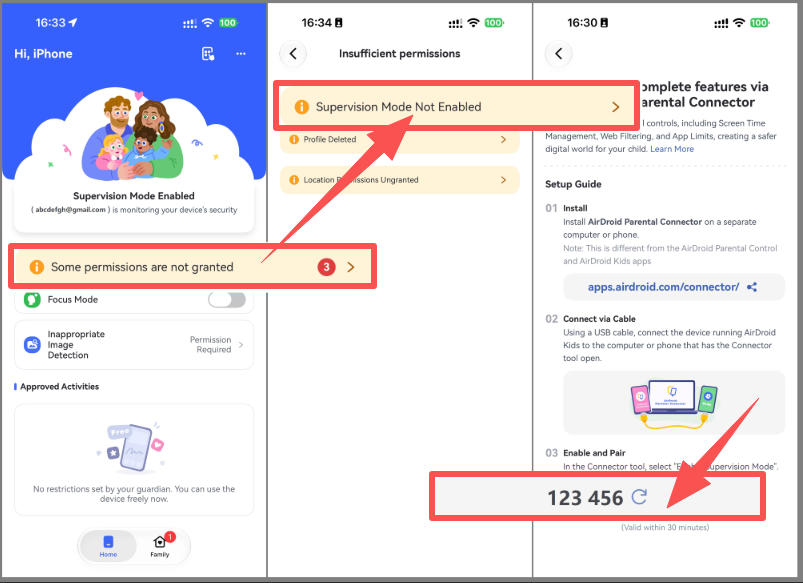
Task: Tap the Setup Guide heading
Action: (573, 184)
